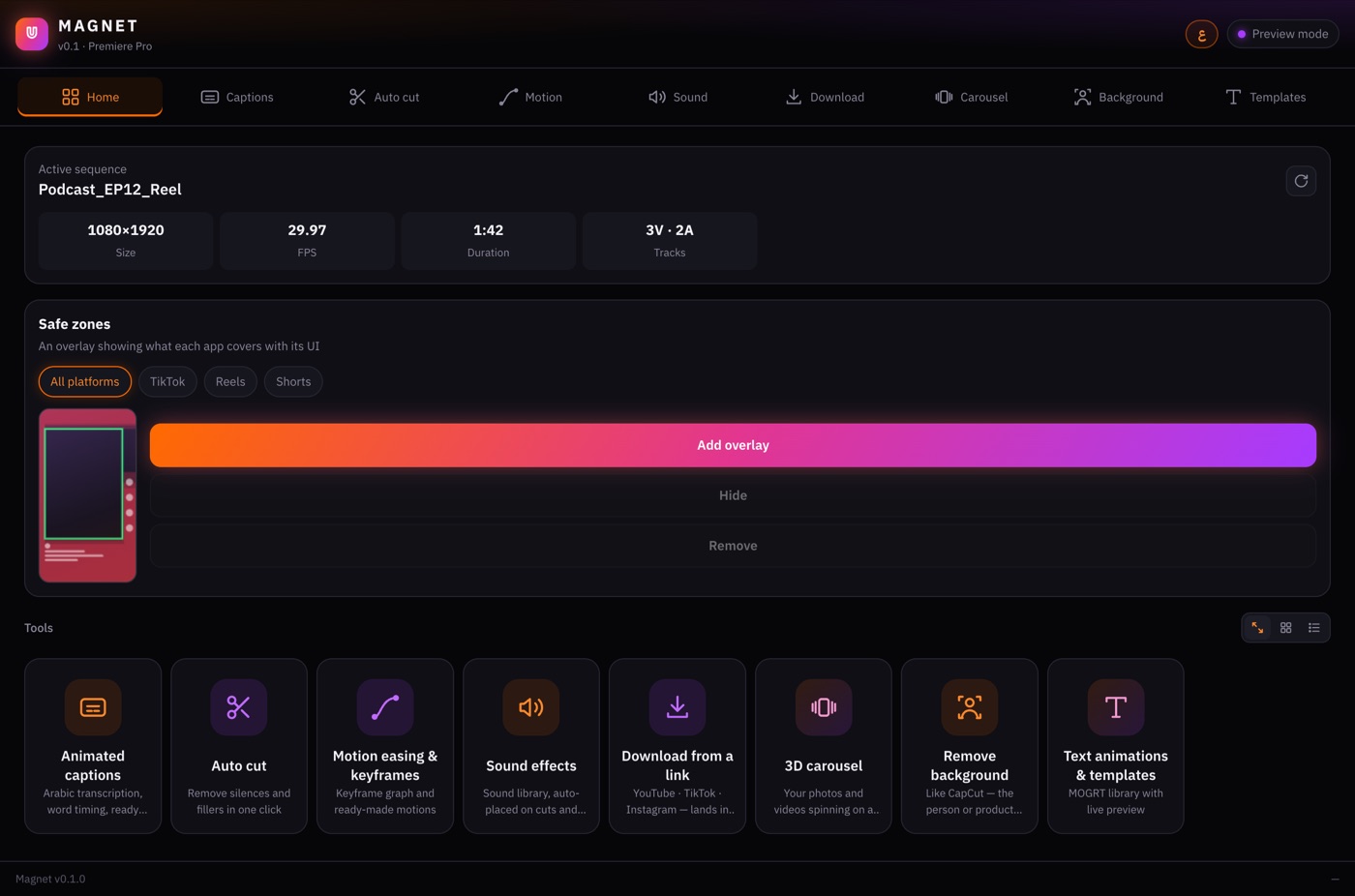Open the Sound effects tool card

point(531,746)
